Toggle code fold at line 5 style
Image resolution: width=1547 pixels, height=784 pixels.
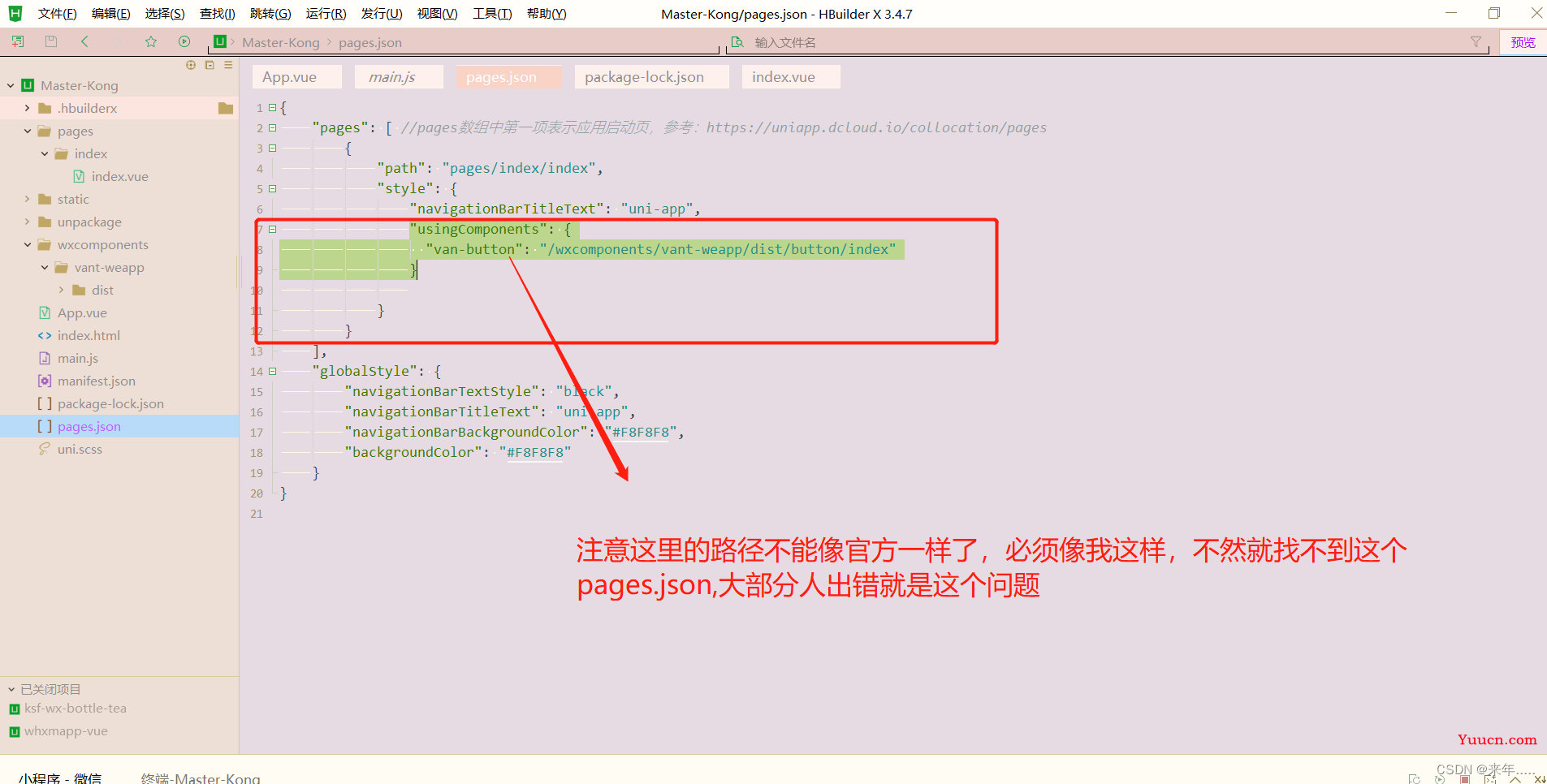coord(273,188)
